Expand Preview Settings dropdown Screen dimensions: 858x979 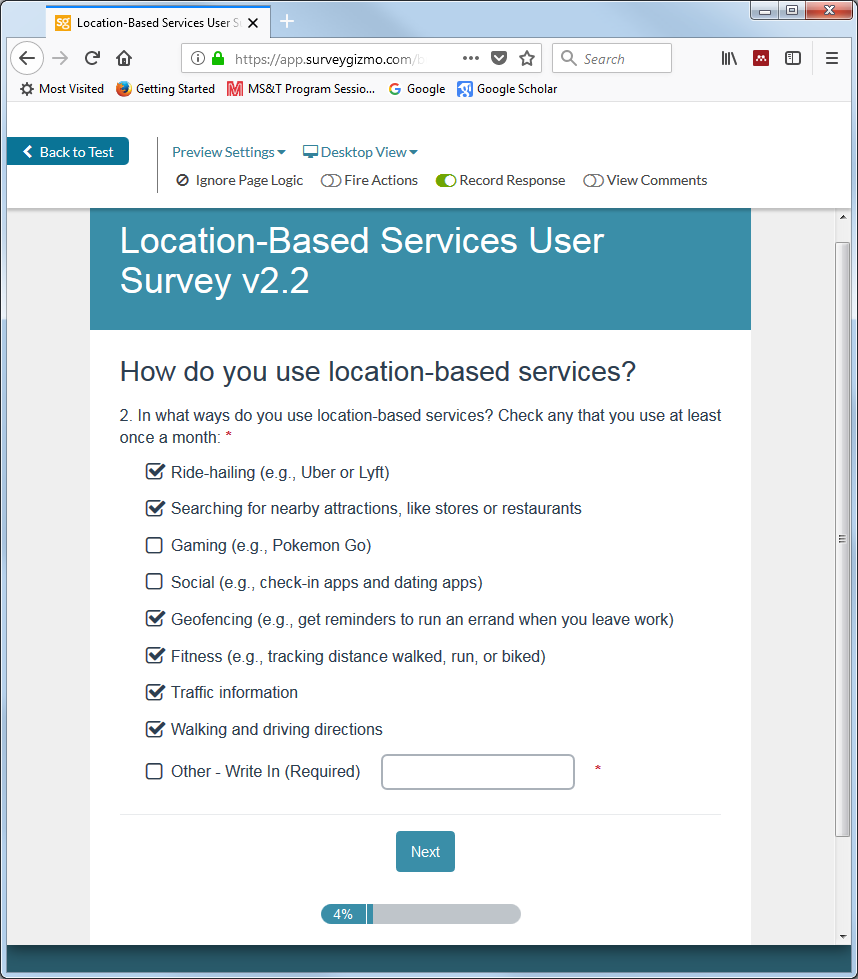[229, 152]
